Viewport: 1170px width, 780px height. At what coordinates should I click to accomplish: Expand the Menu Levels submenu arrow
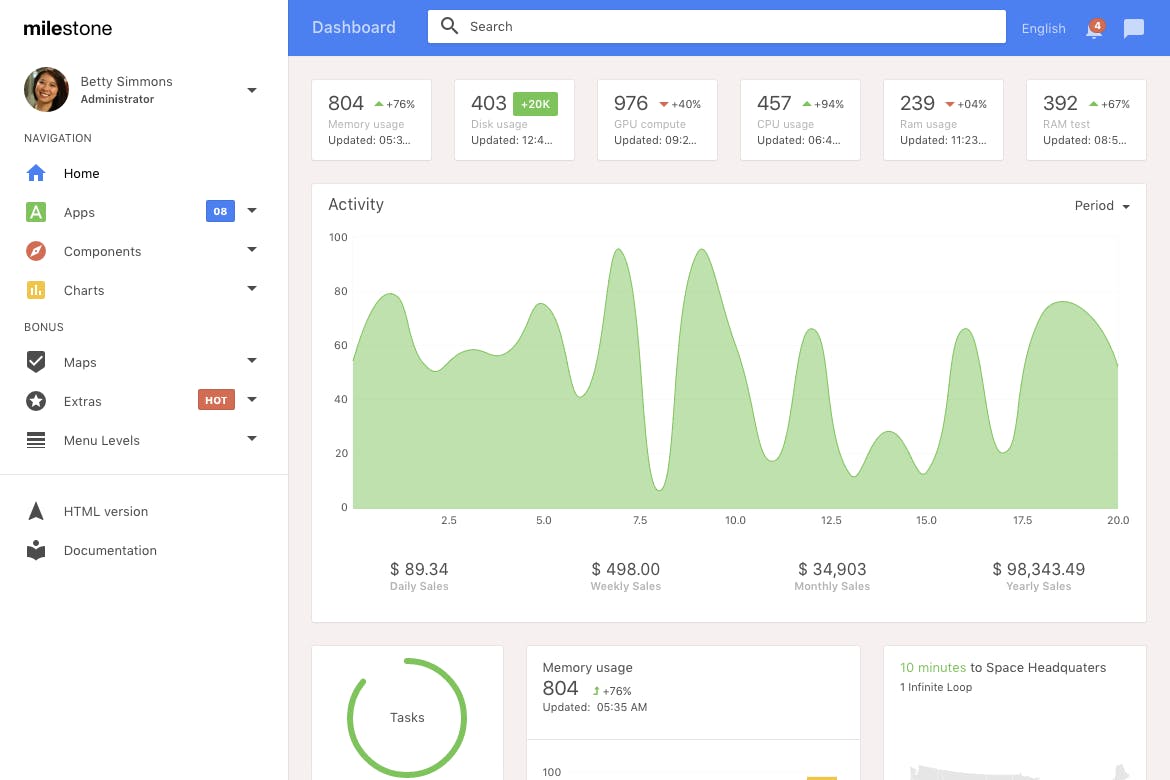pyautogui.click(x=252, y=439)
